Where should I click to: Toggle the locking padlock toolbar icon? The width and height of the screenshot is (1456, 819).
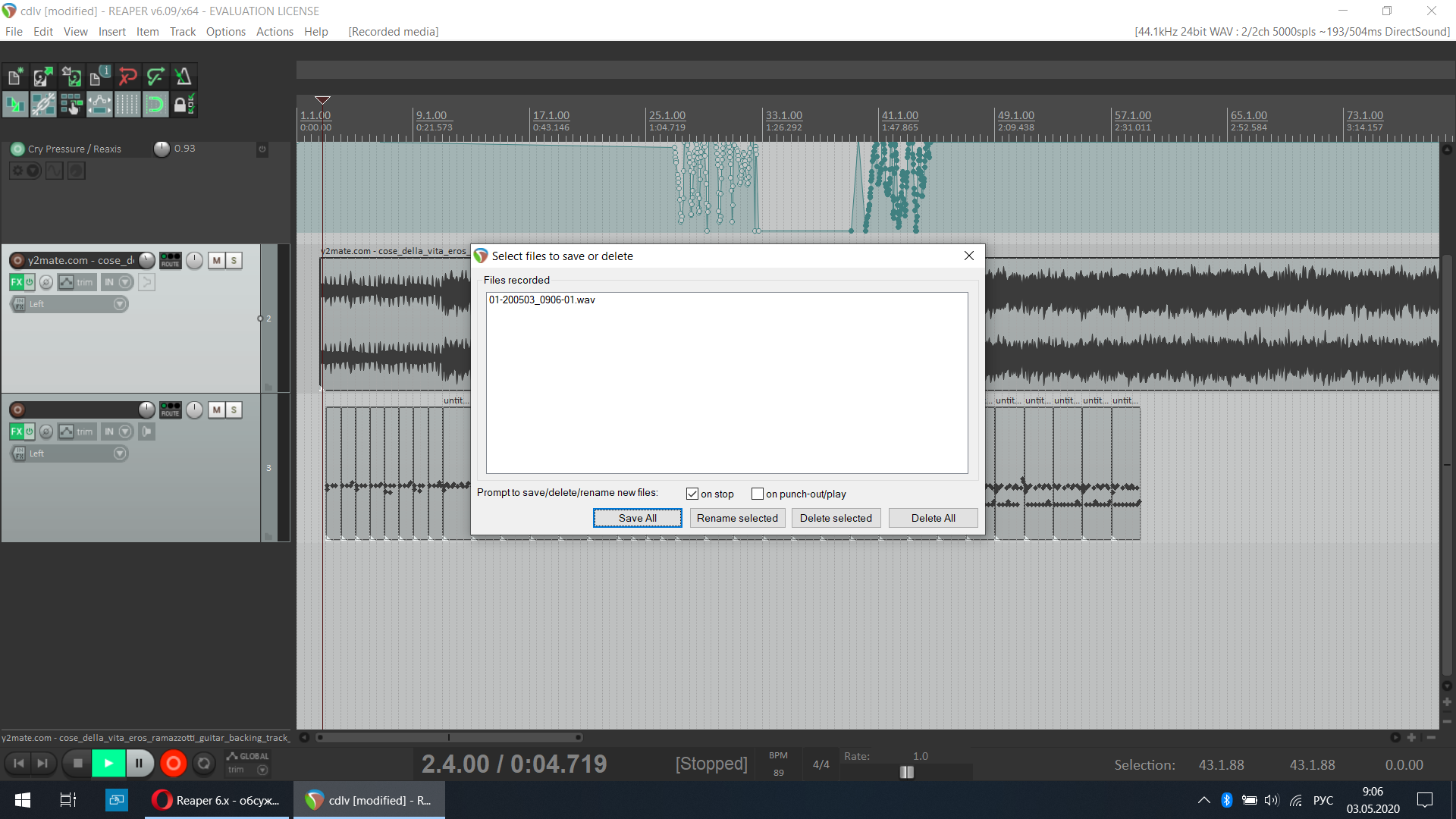[184, 105]
